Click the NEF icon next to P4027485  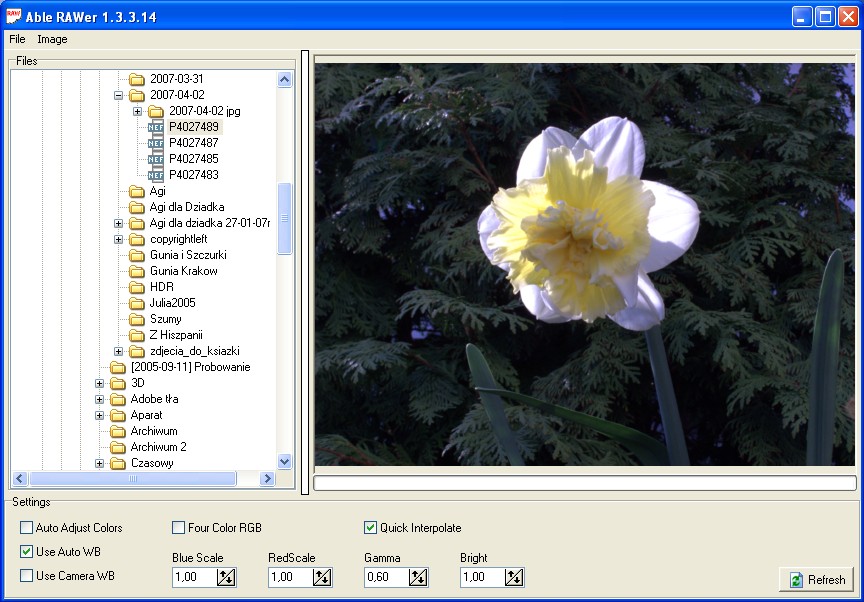(155, 159)
